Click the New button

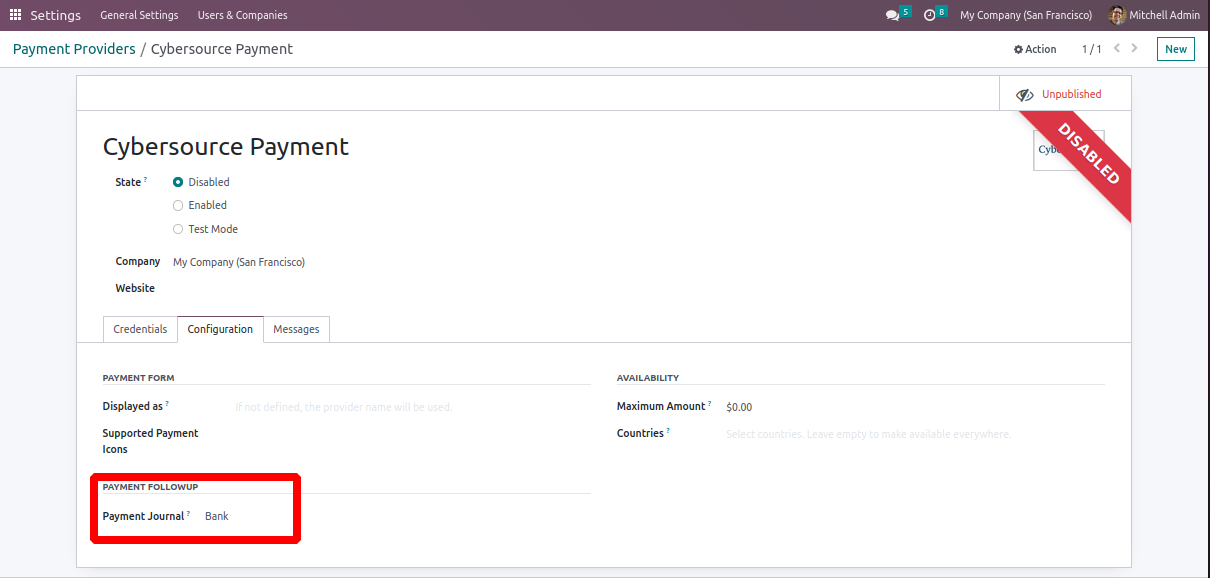pyautogui.click(x=1176, y=49)
